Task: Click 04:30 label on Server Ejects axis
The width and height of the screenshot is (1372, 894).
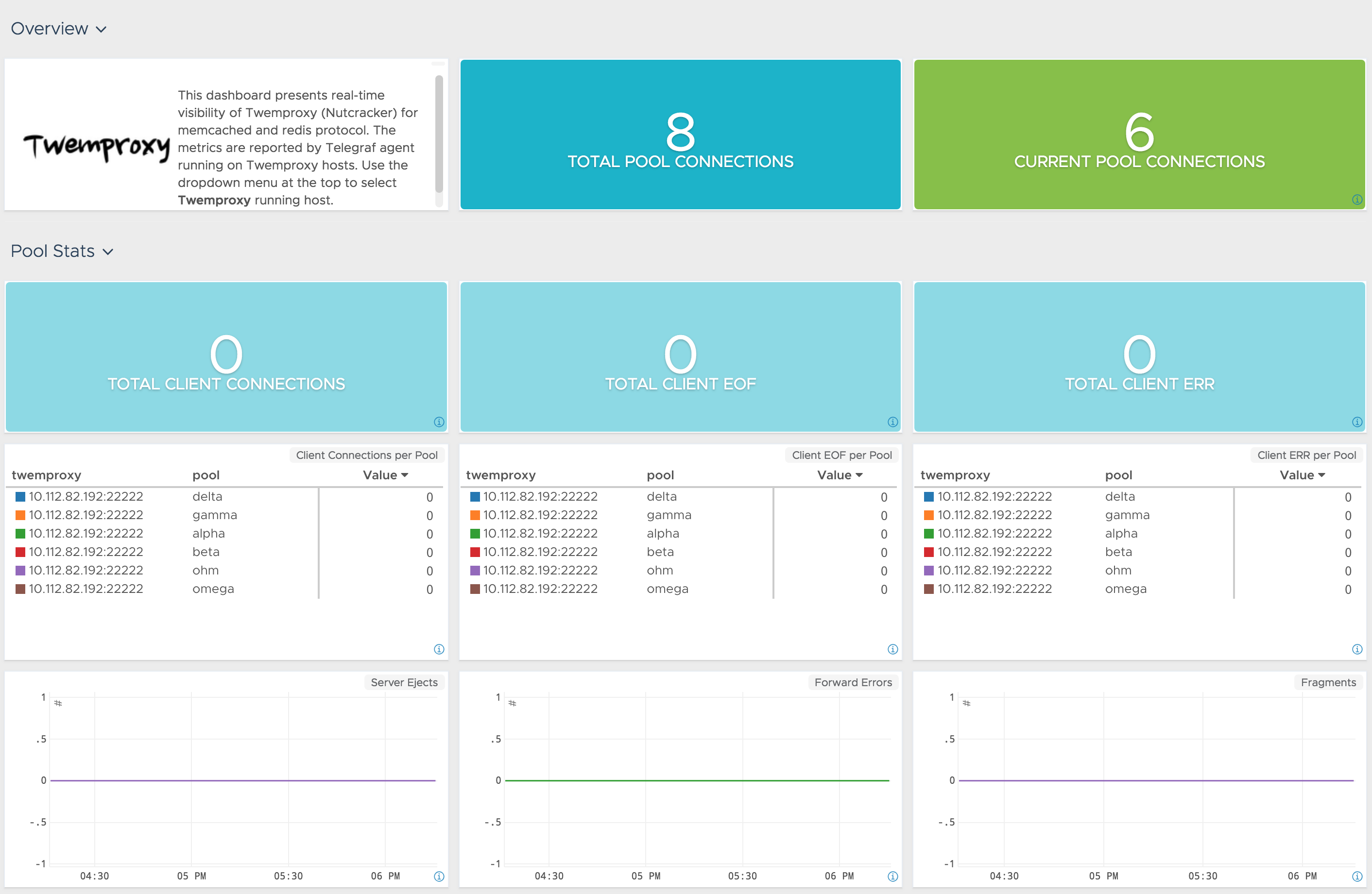Action: point(95,876)
